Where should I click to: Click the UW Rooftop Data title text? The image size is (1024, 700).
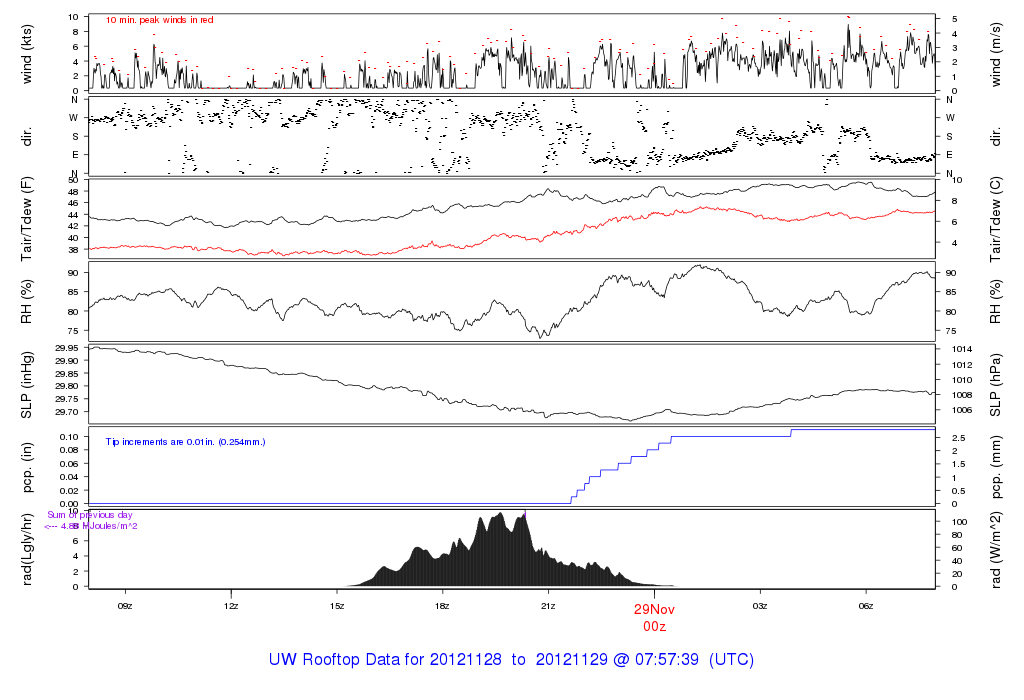pos(511,660)
